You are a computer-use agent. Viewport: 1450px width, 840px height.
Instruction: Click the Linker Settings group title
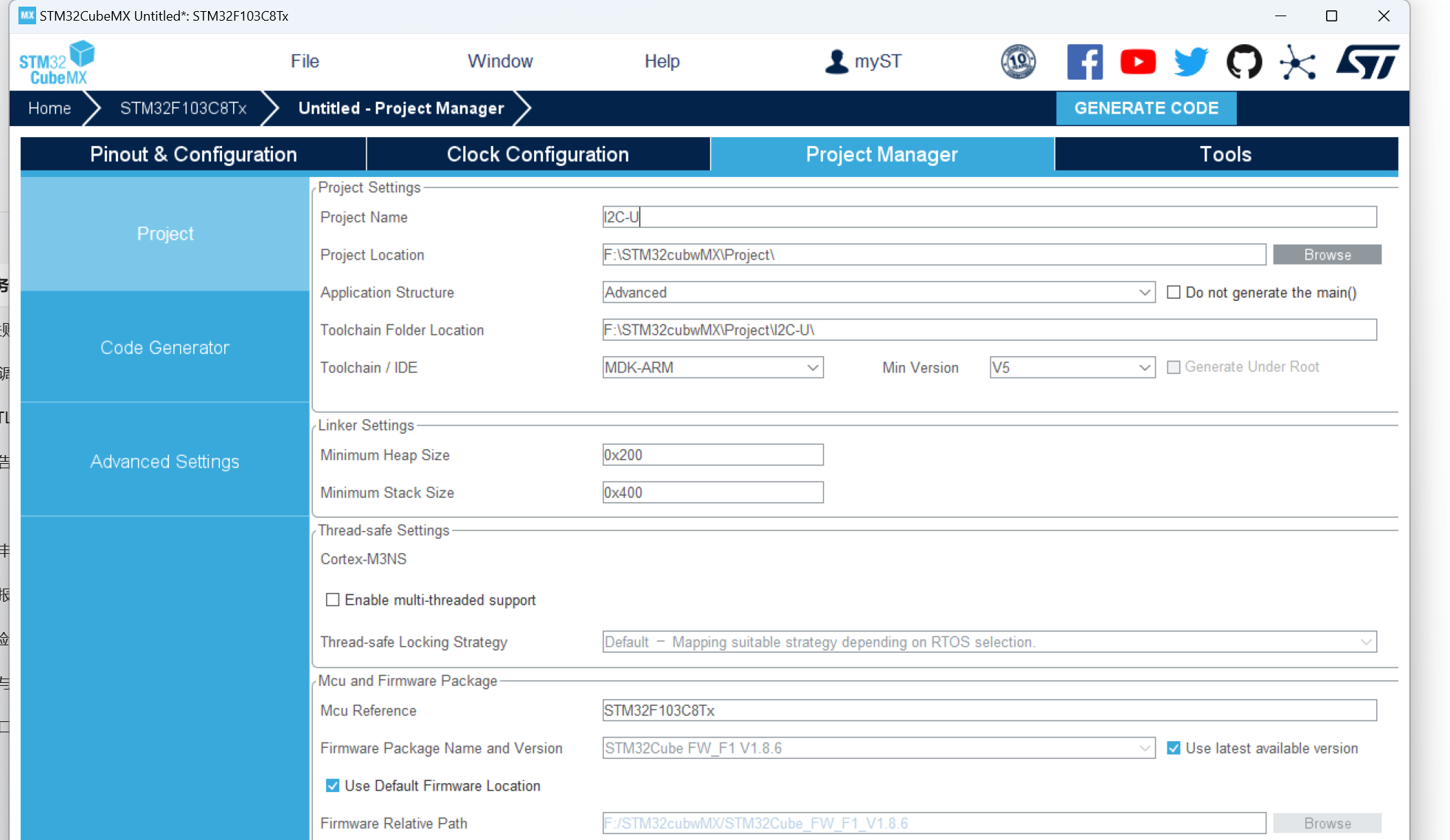[366, 426]
